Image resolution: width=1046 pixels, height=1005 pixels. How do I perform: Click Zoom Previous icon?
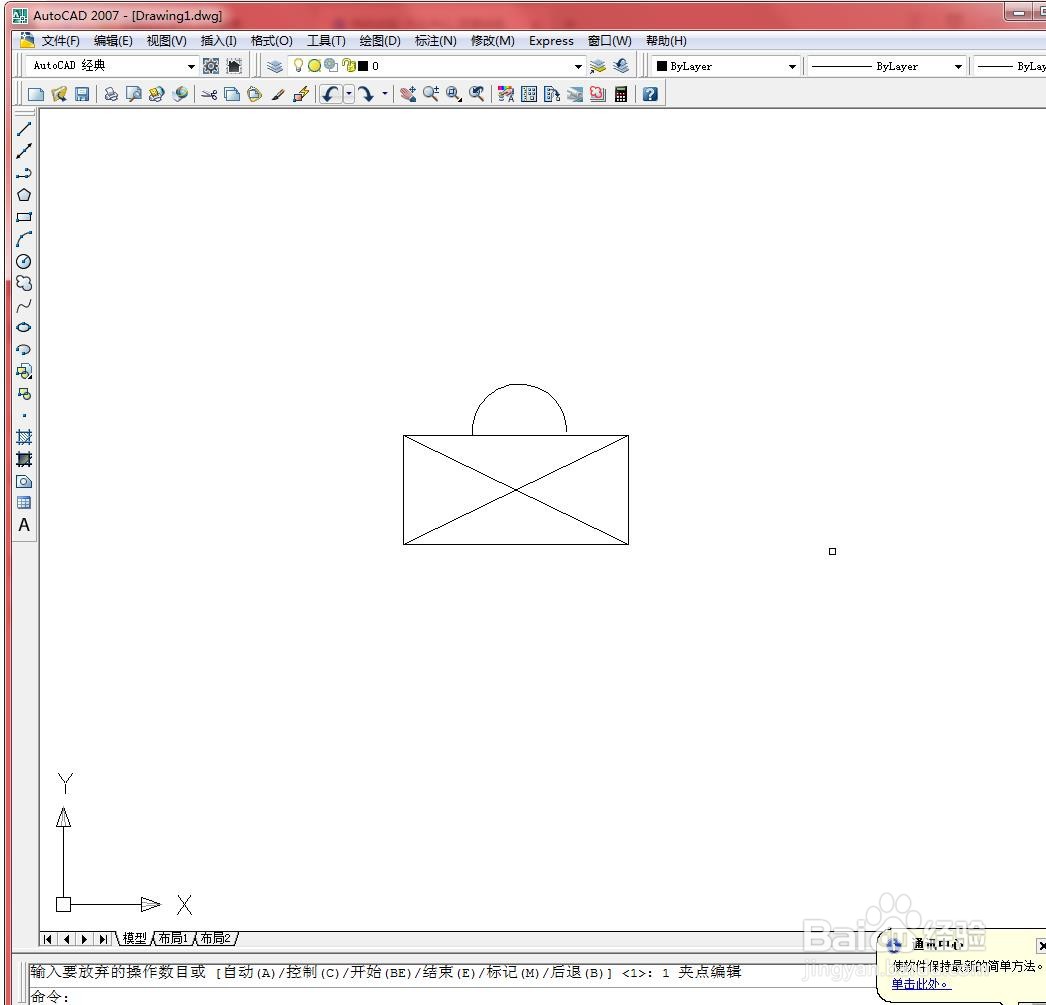click(x=476, y=95)
